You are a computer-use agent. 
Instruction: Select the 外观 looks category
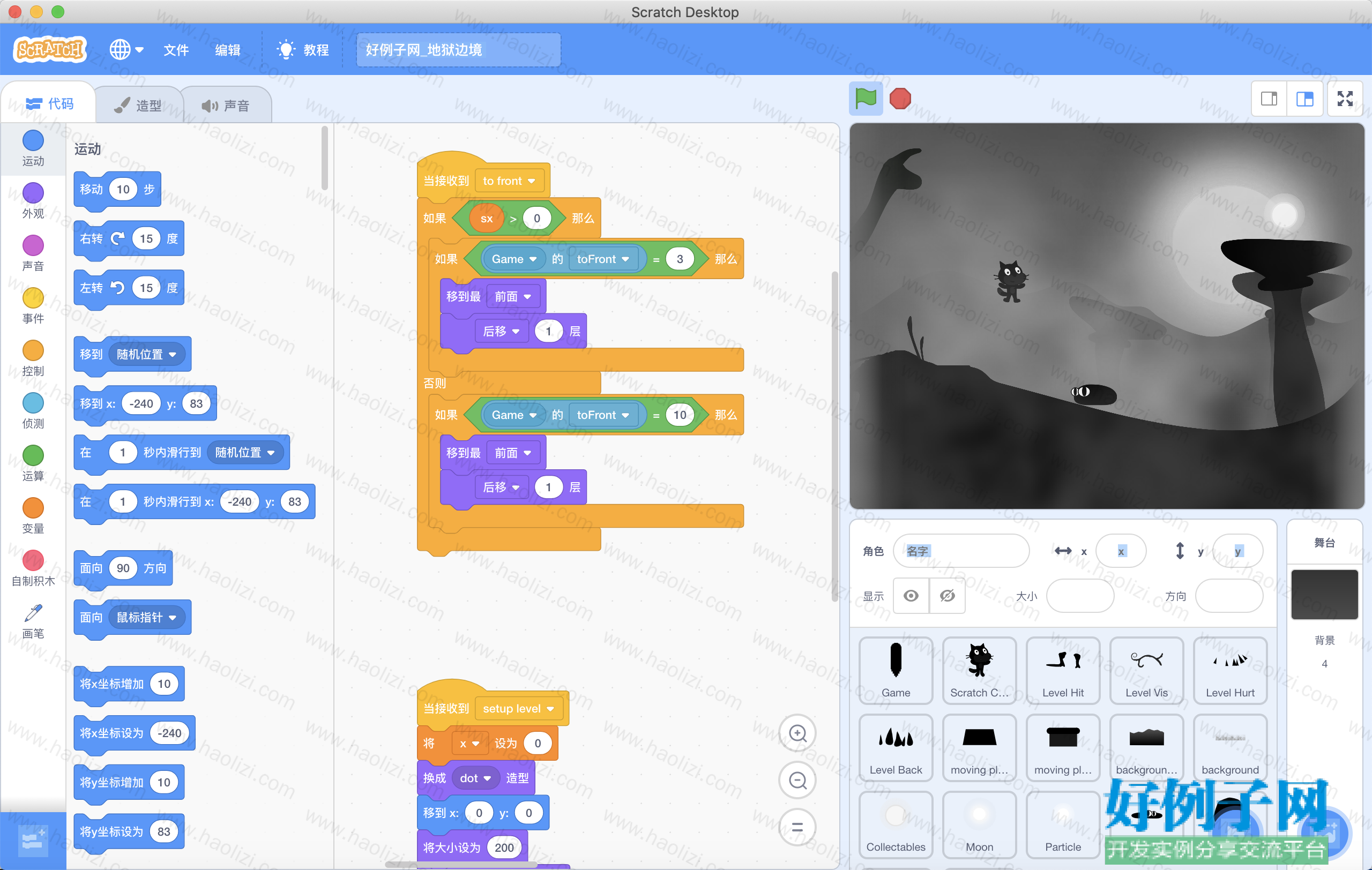[x=33, y=201]
